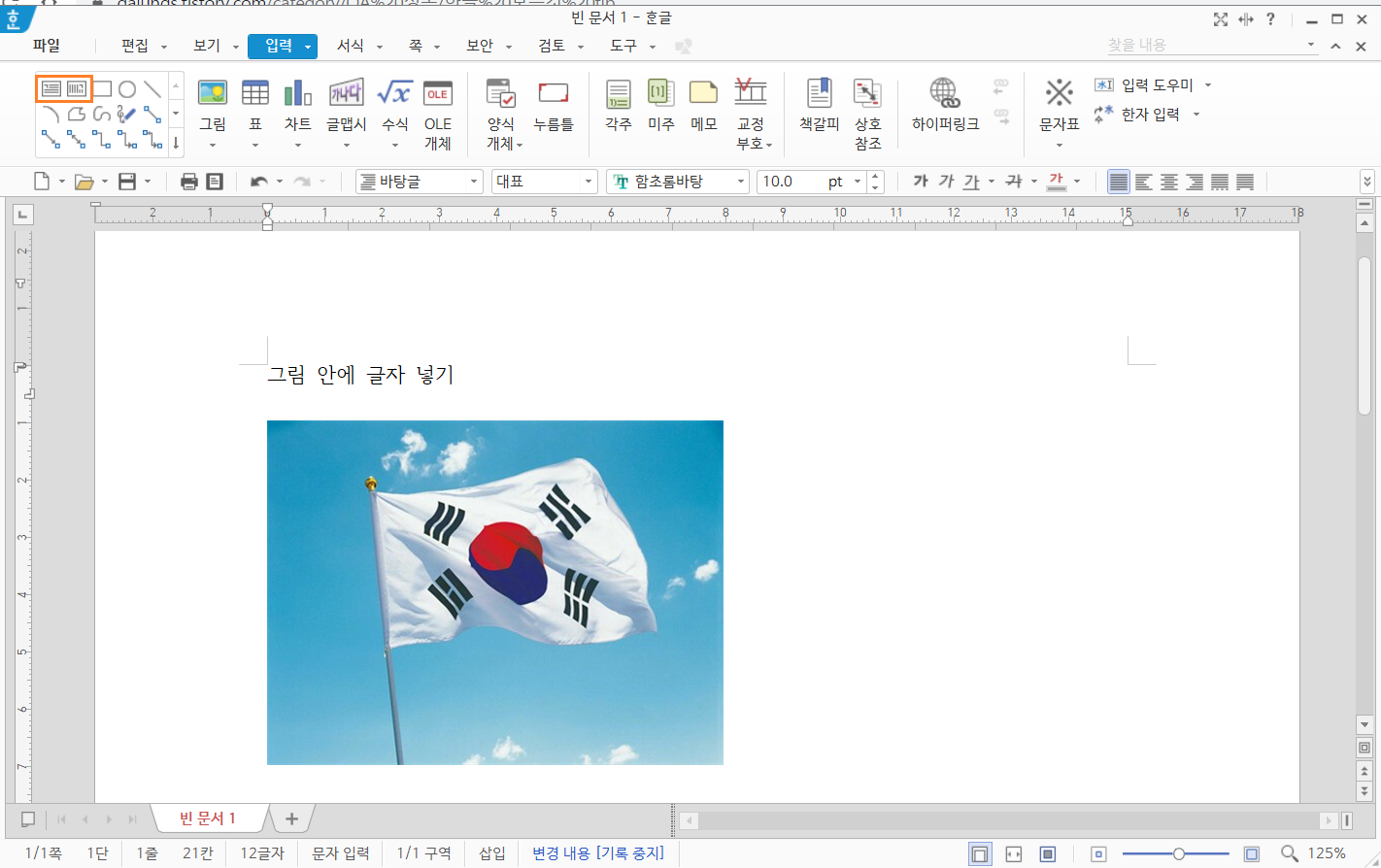Insert a vertical text box shape
The height and width of the screenshot is (868, 1381).
pos(77,89)
